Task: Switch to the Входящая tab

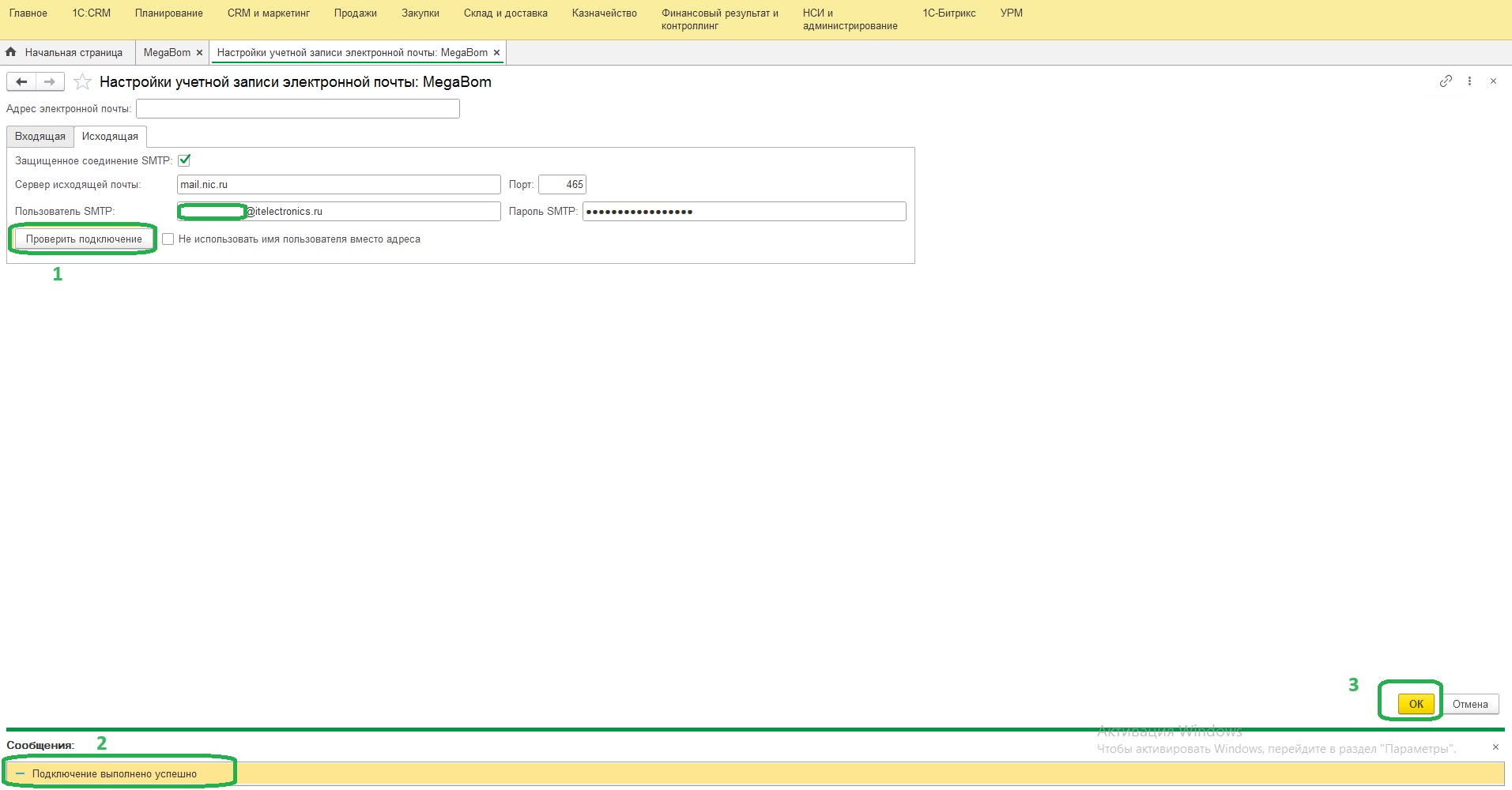Action: [40, 137]
